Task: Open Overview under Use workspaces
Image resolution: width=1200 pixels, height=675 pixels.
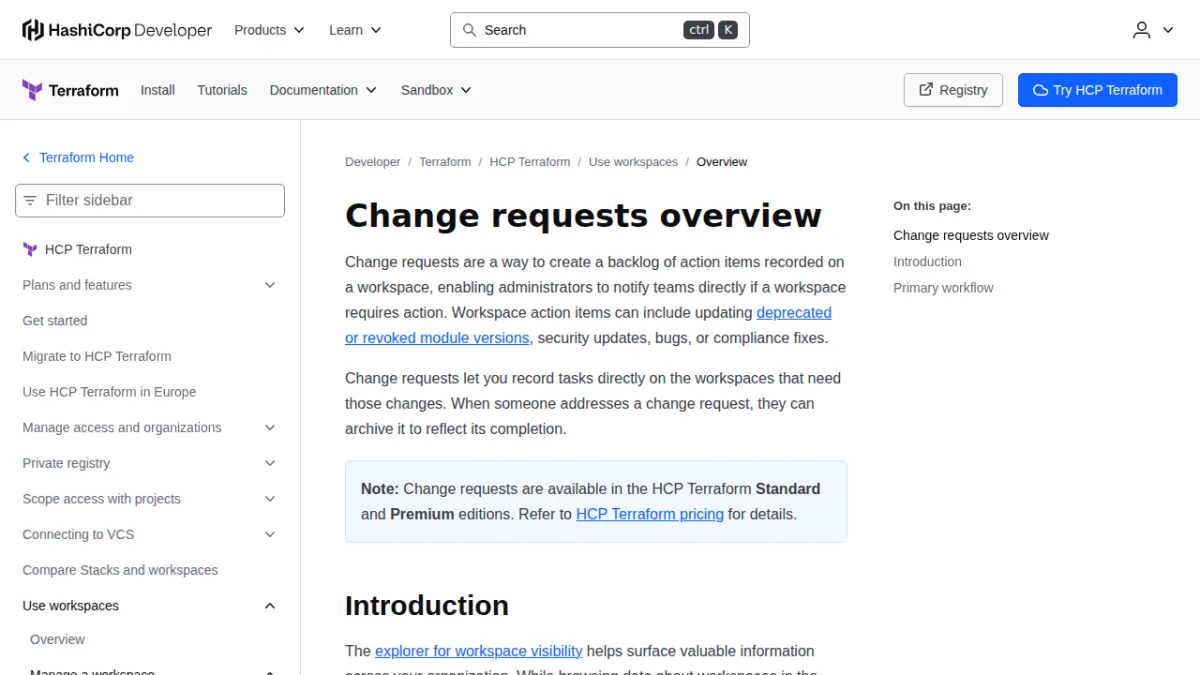Action: 57,640
